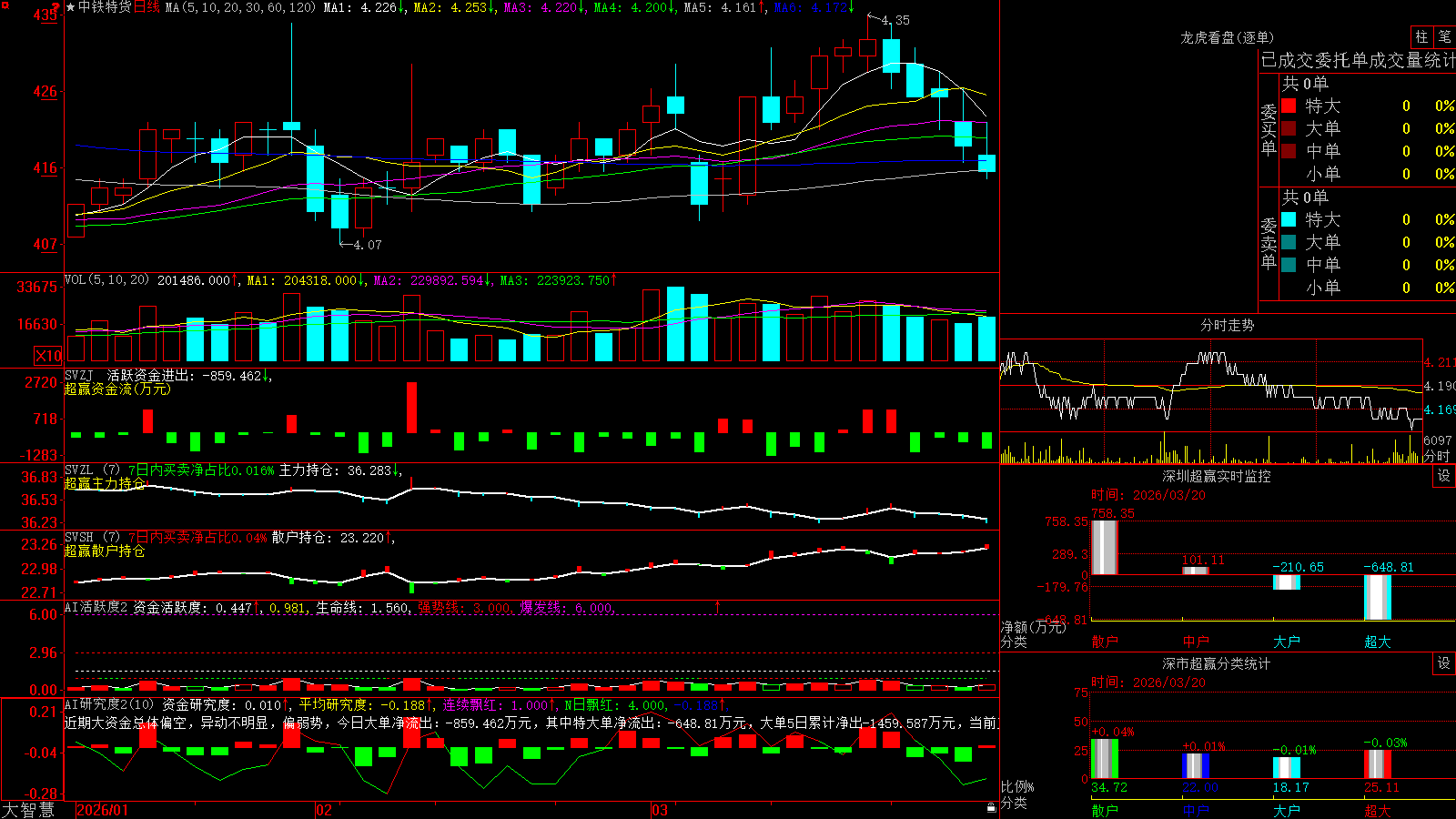The image size is (1456, 819).
Task: Click the dark red 大单 buy-order swatch
Action: pyautogui.click(x=1289, y=128)
